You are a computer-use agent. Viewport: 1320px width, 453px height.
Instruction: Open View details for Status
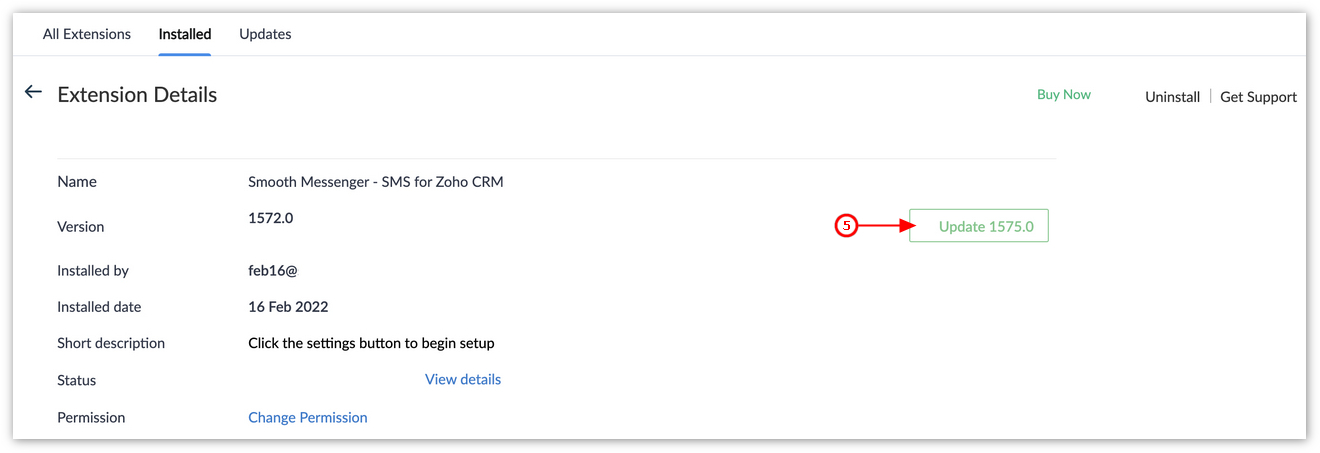pyautogui.click(x=463, y=379)
